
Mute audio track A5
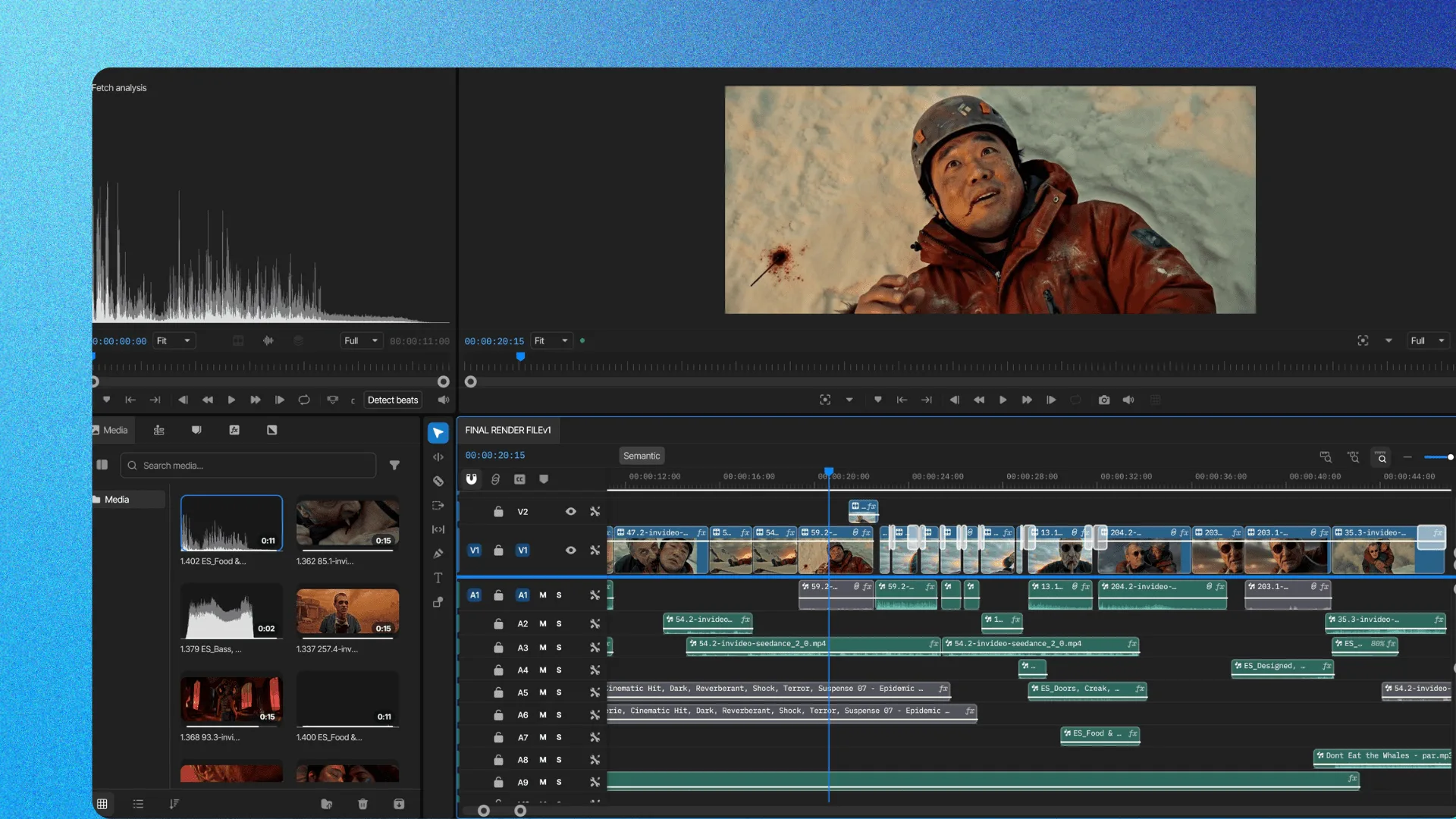[x=543, y=693]
